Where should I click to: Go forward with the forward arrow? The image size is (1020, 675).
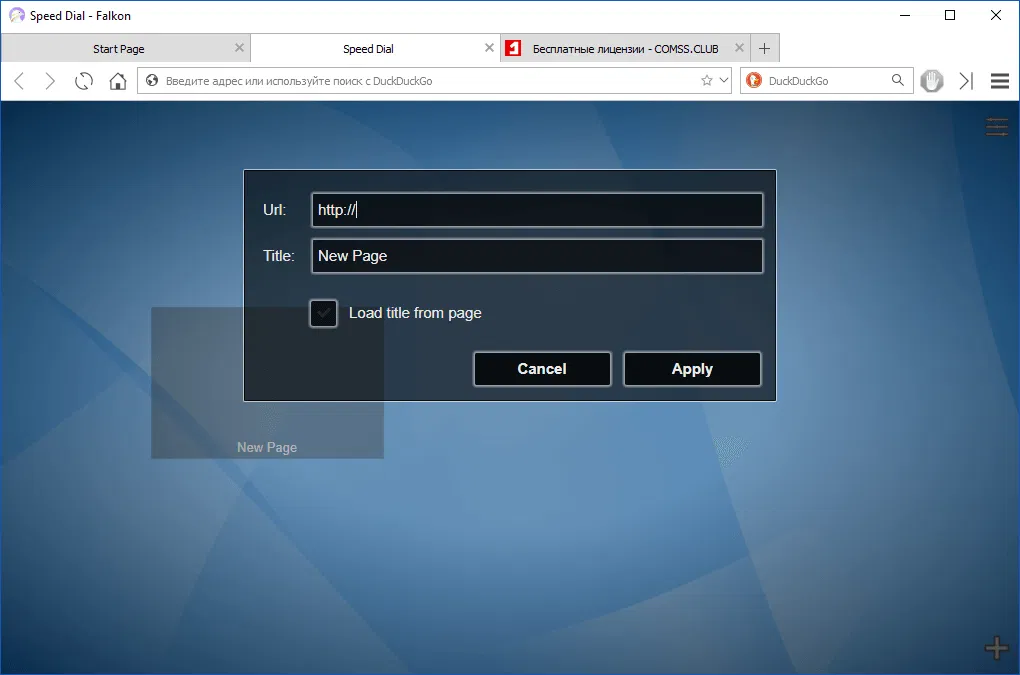pyautogui.click(x=50, y=81)
